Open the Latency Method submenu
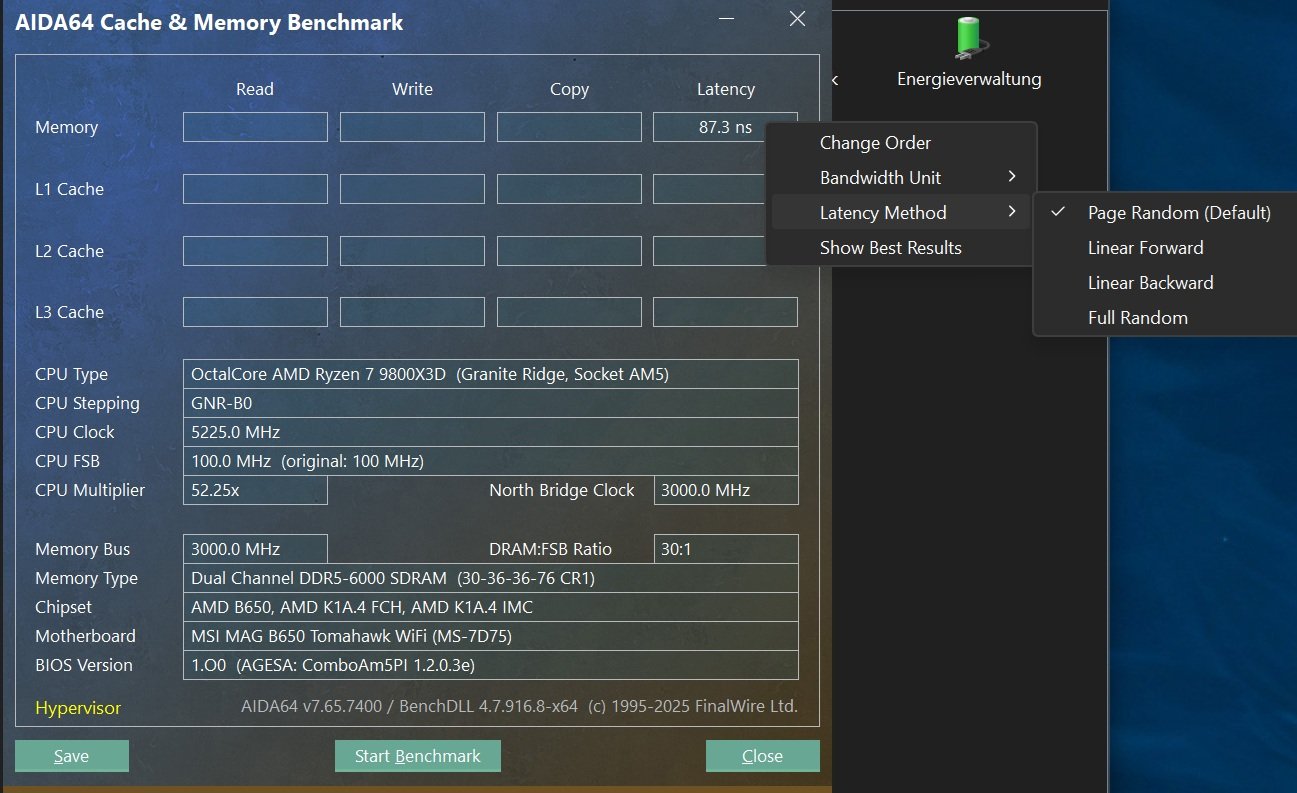Image resolution: width=1297 pixels, height=793 pixels. pos(900,213)
